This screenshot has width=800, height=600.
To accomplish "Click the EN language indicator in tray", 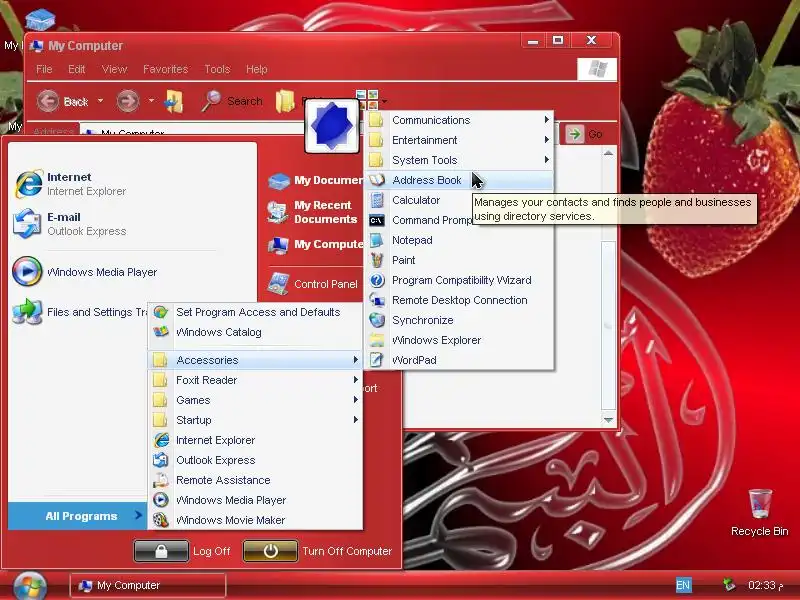I will coord(683,585).
